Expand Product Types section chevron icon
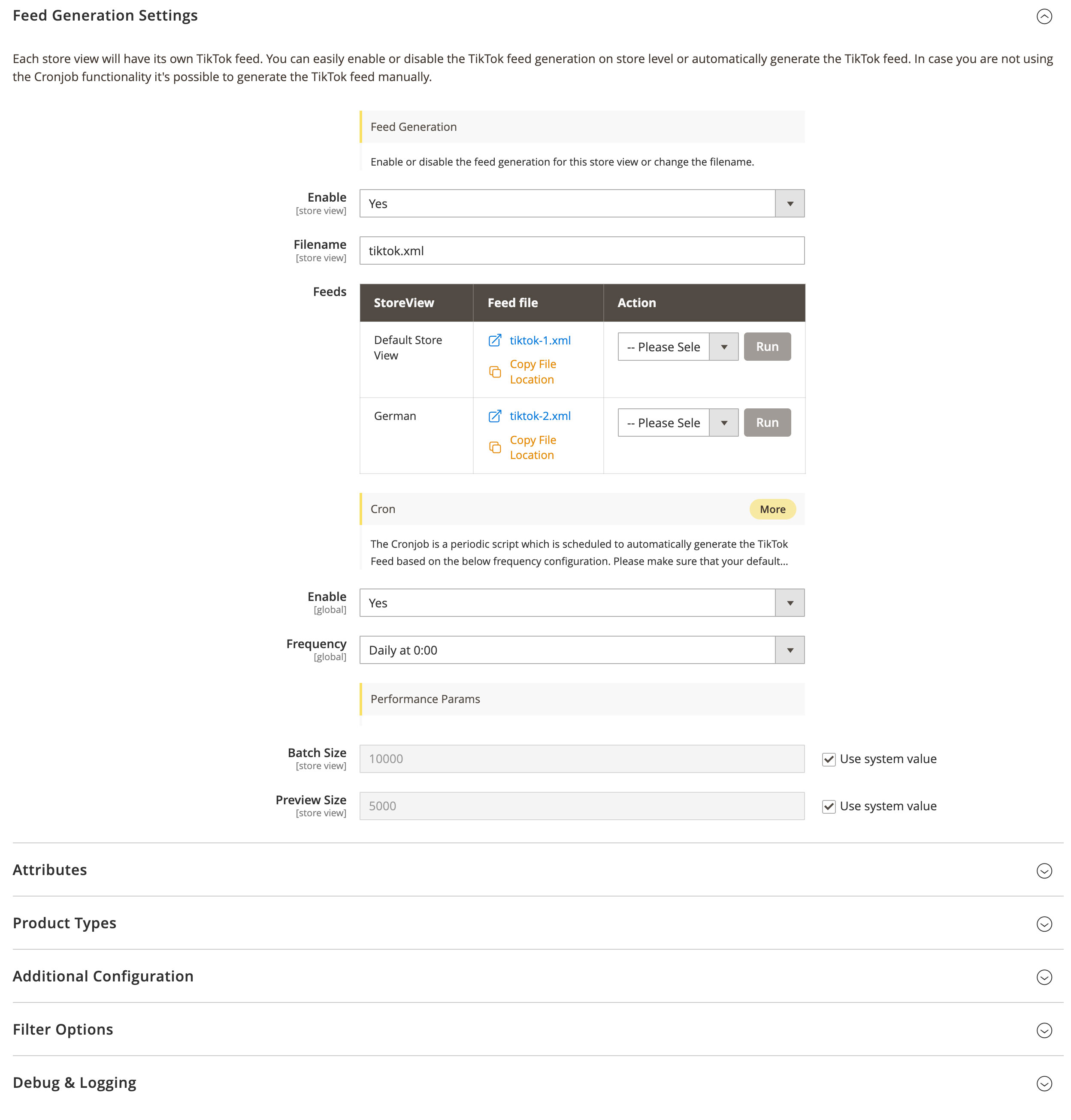1071x1120 pixels. (x=1044, y=924)
